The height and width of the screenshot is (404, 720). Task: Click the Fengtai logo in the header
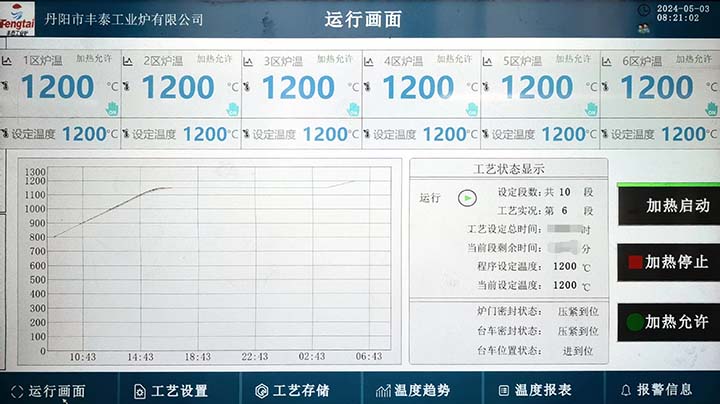pos(17,17)
